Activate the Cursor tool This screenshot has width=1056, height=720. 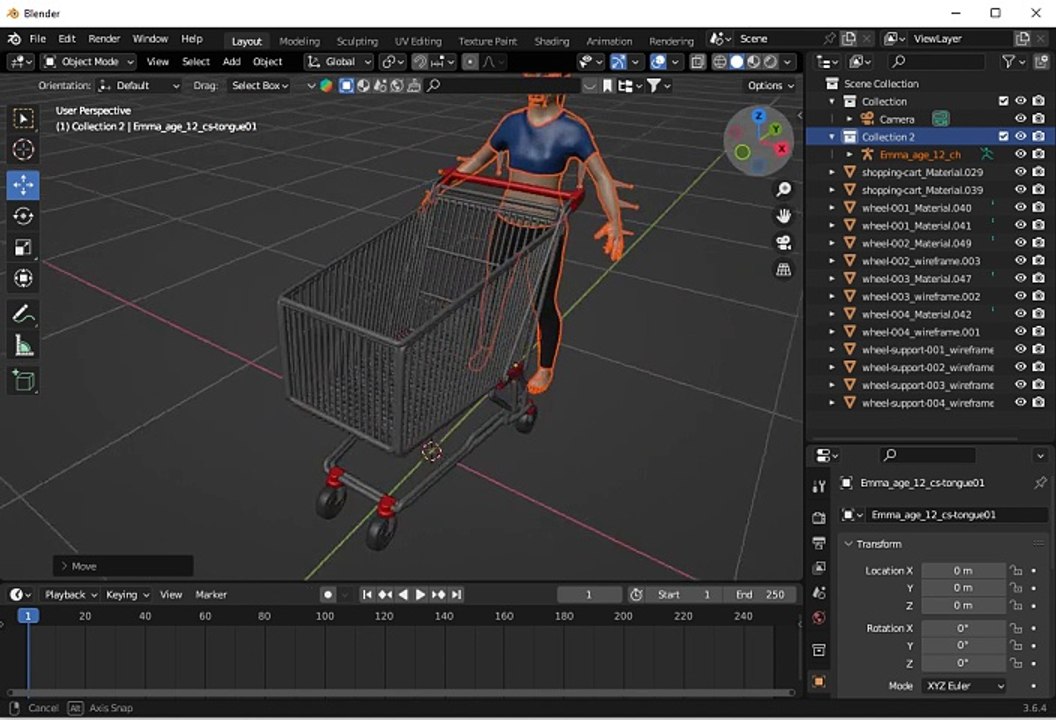[x=24, y=150]
